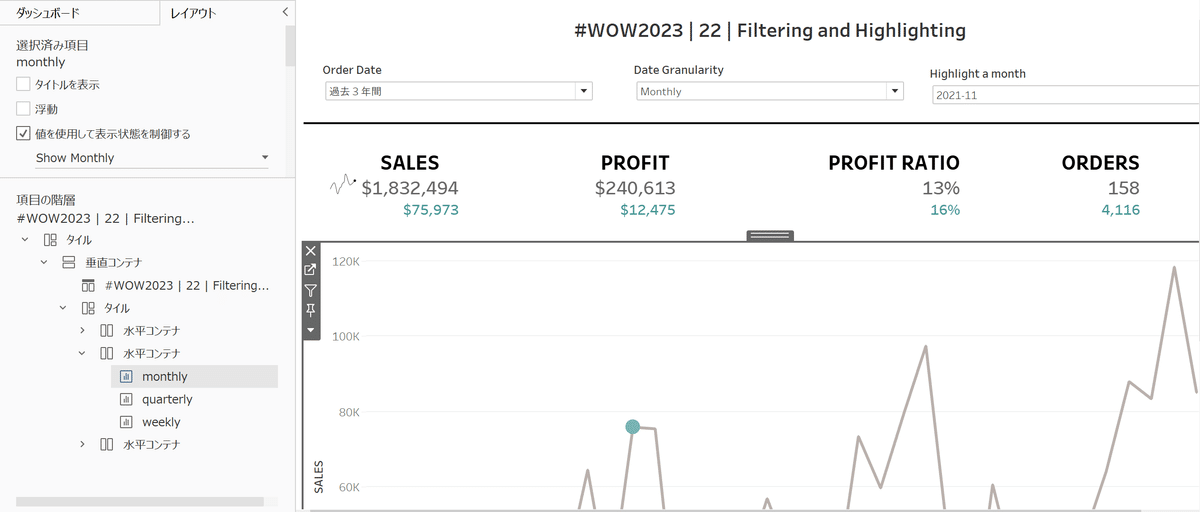Switch to the レイアウト tab
The width and height of the screenshot is (1200, 512).
(x=194, y=13)
